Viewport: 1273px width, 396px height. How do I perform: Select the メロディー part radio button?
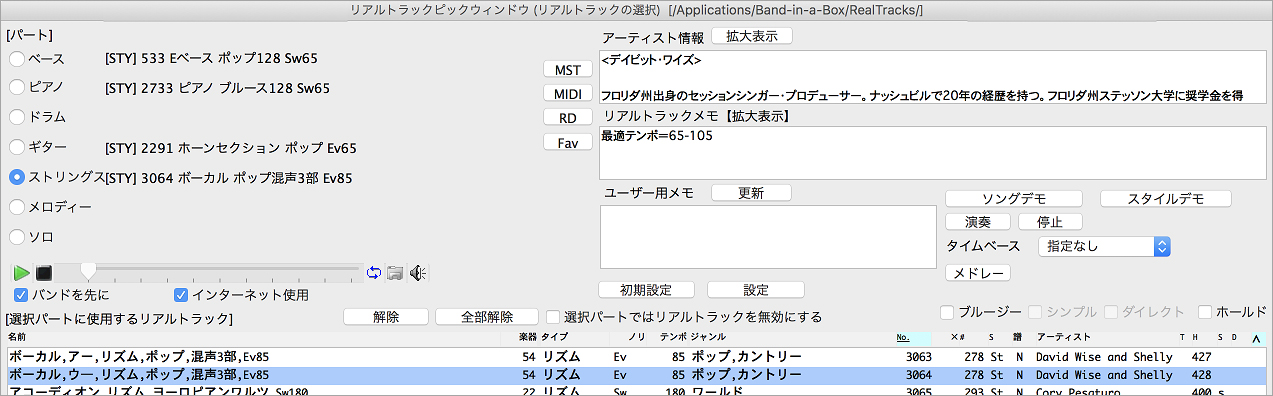(17, 207)
